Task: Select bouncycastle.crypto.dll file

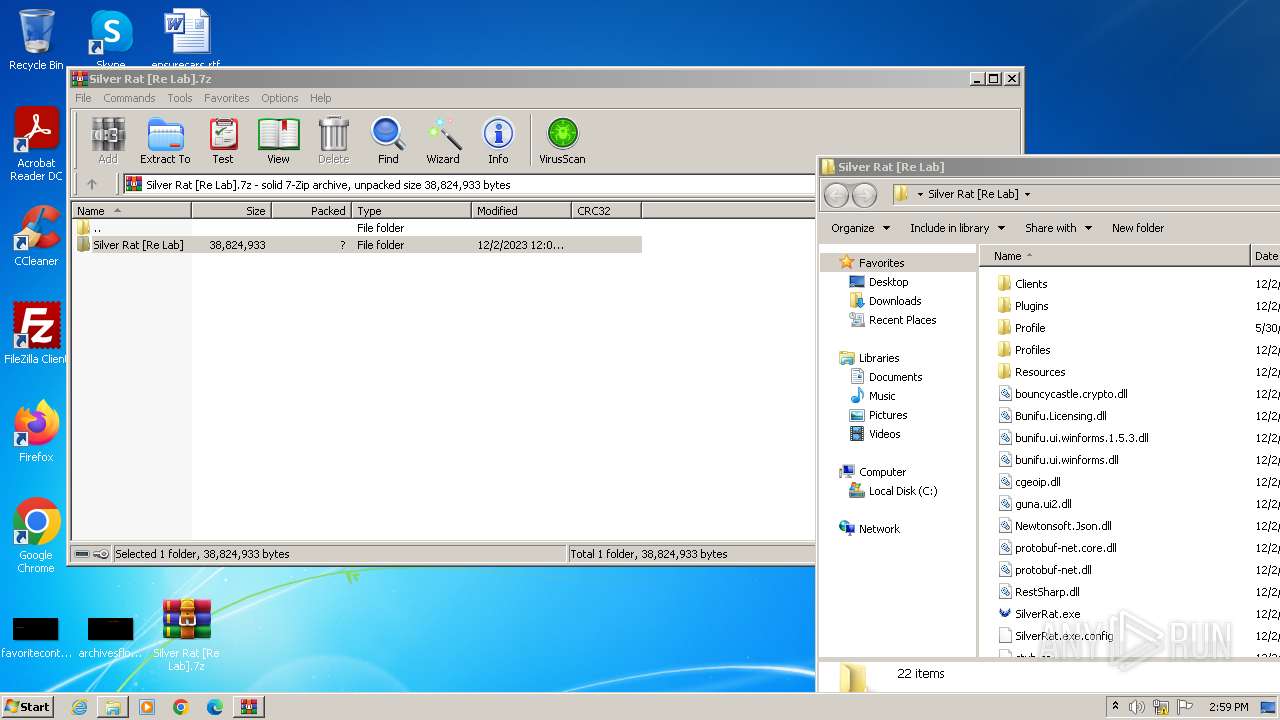Action: pyautogui.click(x=1071, y=394)
